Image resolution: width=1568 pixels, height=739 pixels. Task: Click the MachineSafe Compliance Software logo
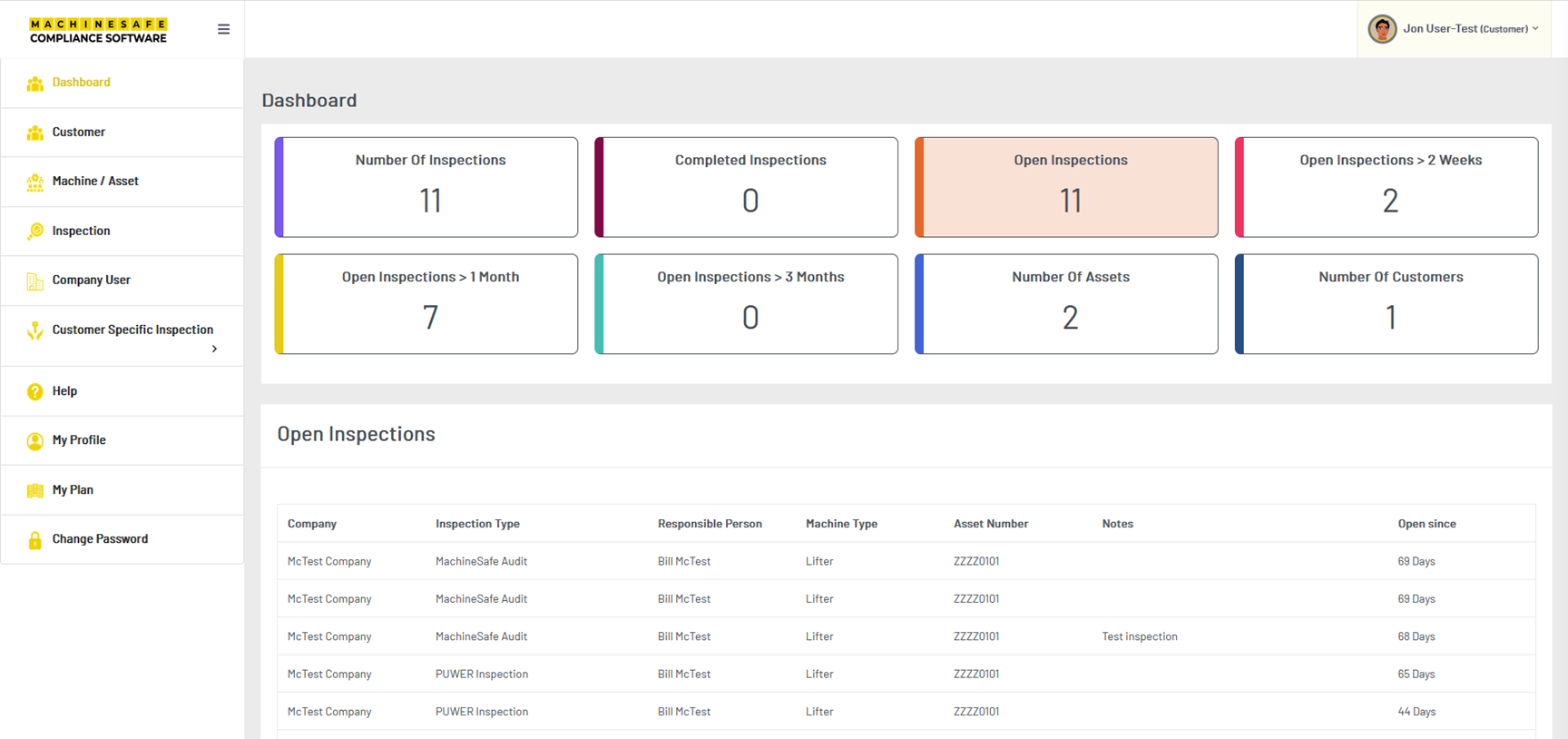pos(98,30)
